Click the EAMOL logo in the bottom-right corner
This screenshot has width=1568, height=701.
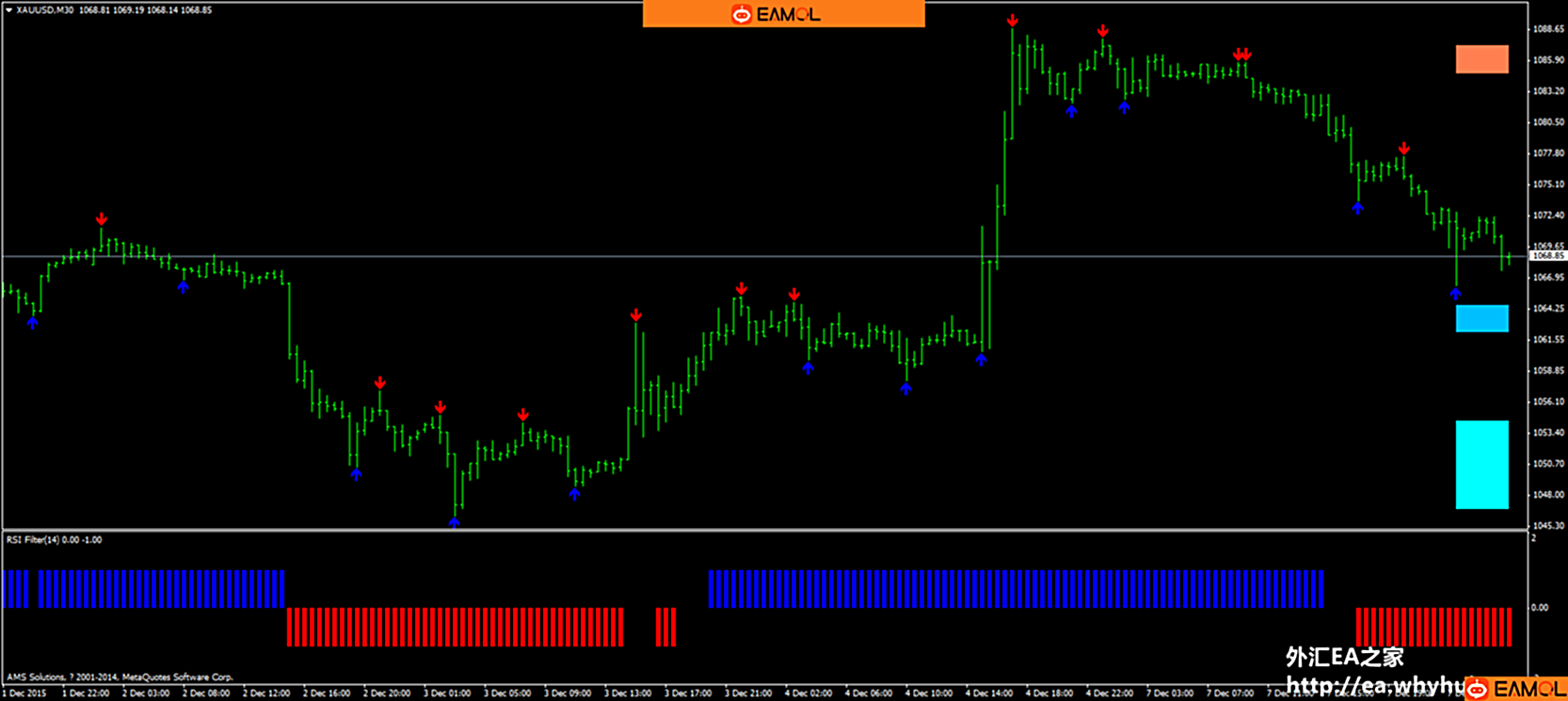(1515, 689)
